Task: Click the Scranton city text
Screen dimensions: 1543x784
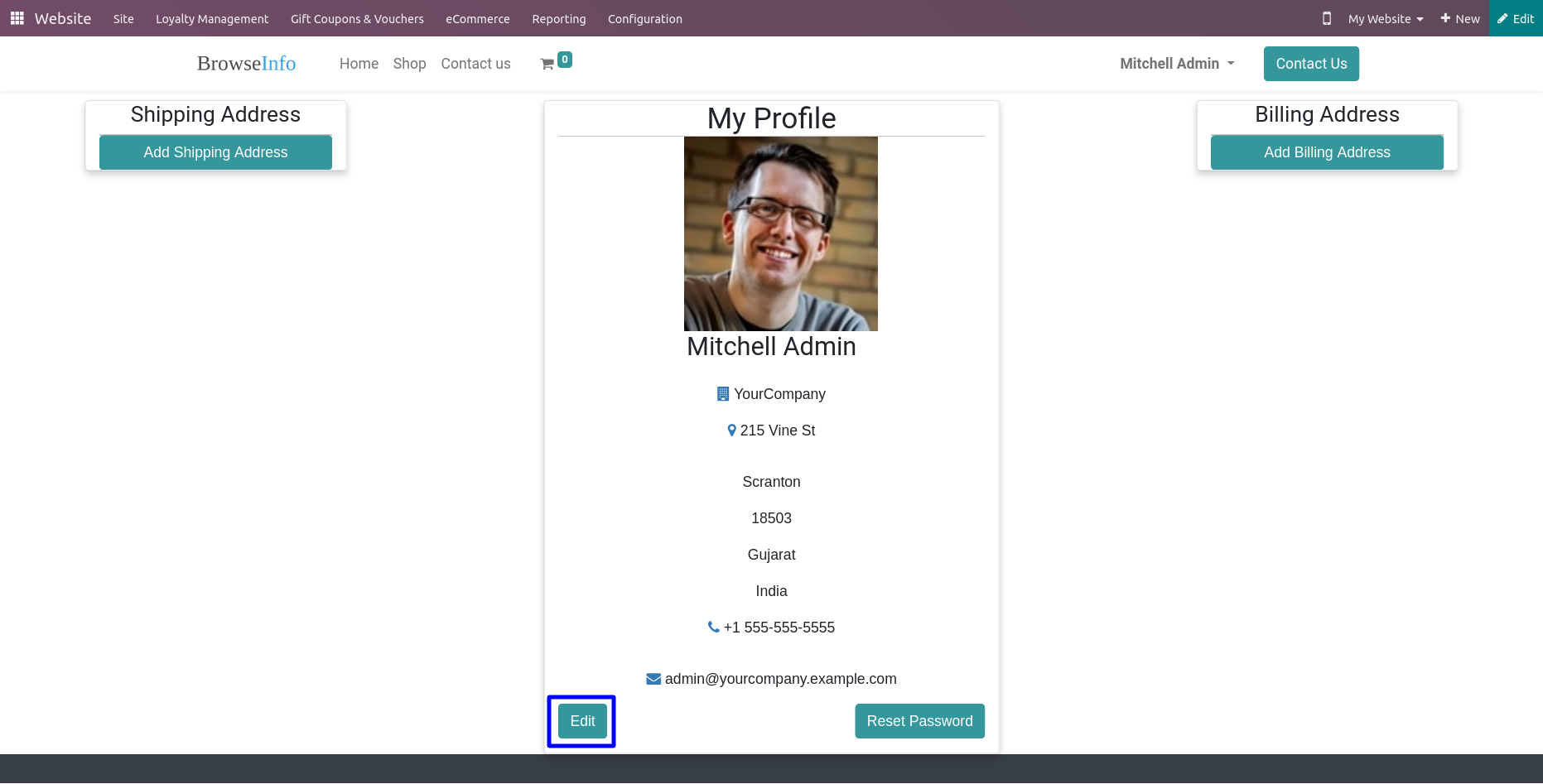Action: click(771, 482)
